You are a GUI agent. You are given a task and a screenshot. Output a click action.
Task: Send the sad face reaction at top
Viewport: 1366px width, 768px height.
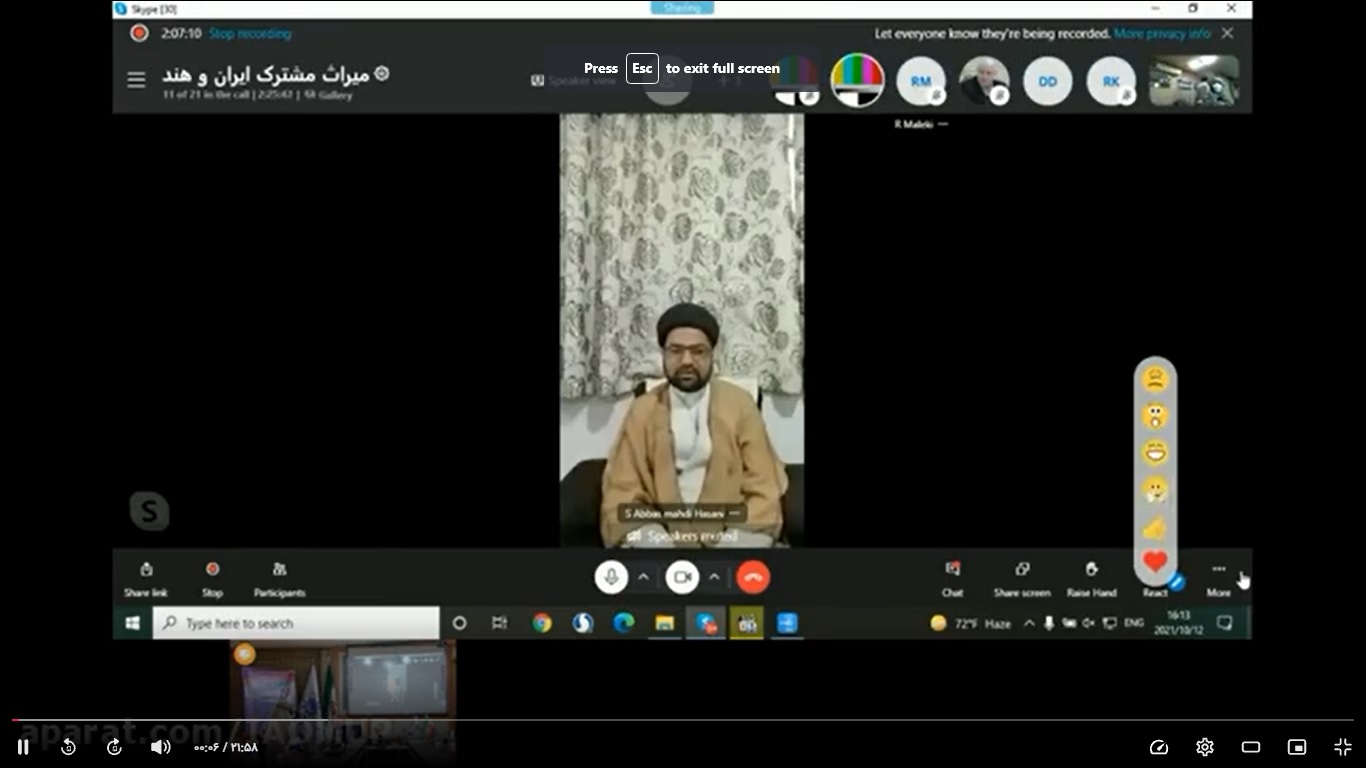click(x=1155, y=379)
